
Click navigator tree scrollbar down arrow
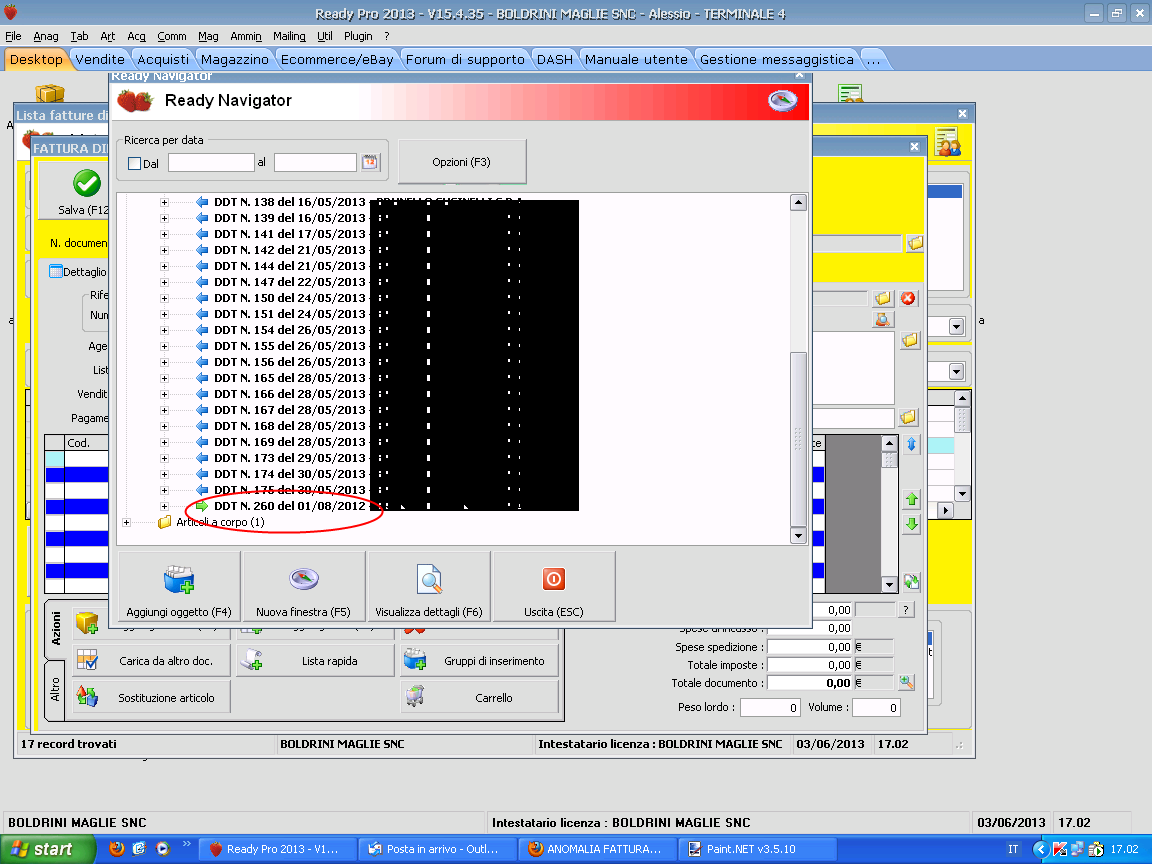(x=798, y=536)
